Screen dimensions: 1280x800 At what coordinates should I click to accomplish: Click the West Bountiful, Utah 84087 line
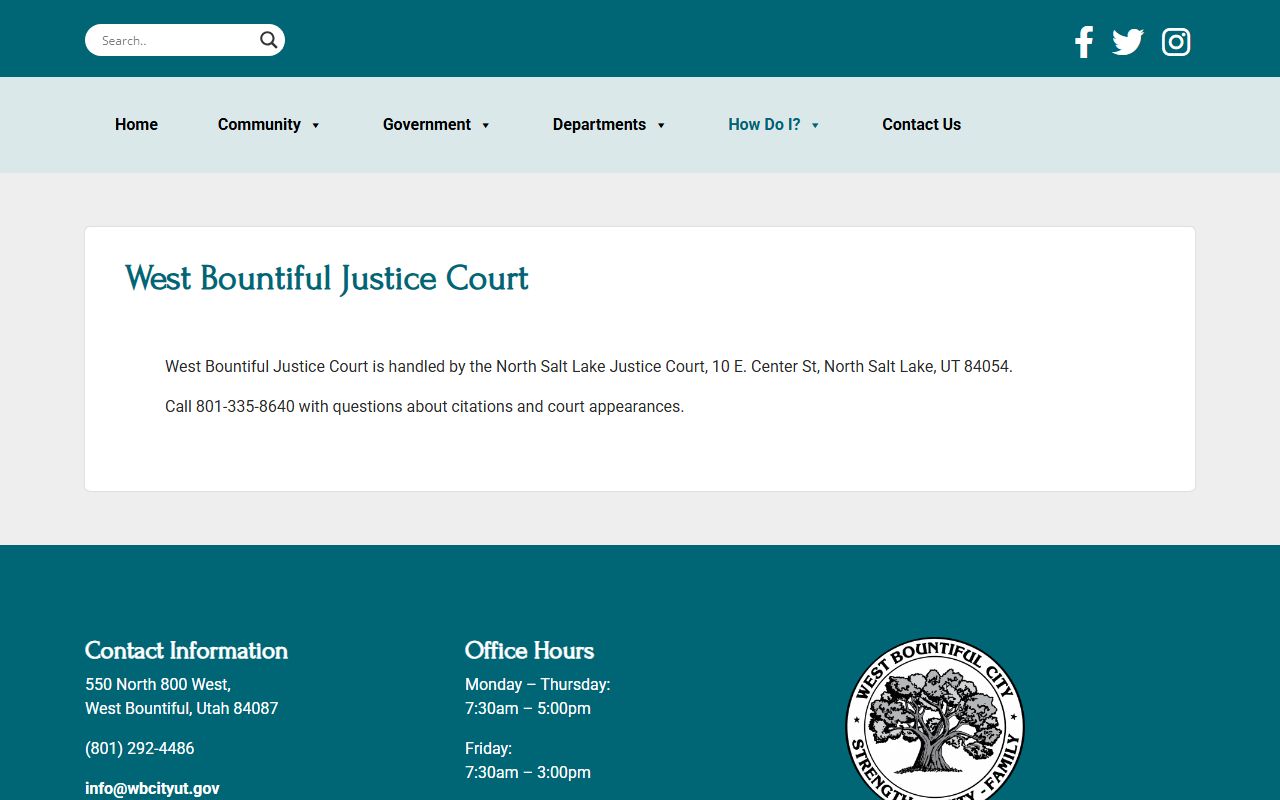182,708
